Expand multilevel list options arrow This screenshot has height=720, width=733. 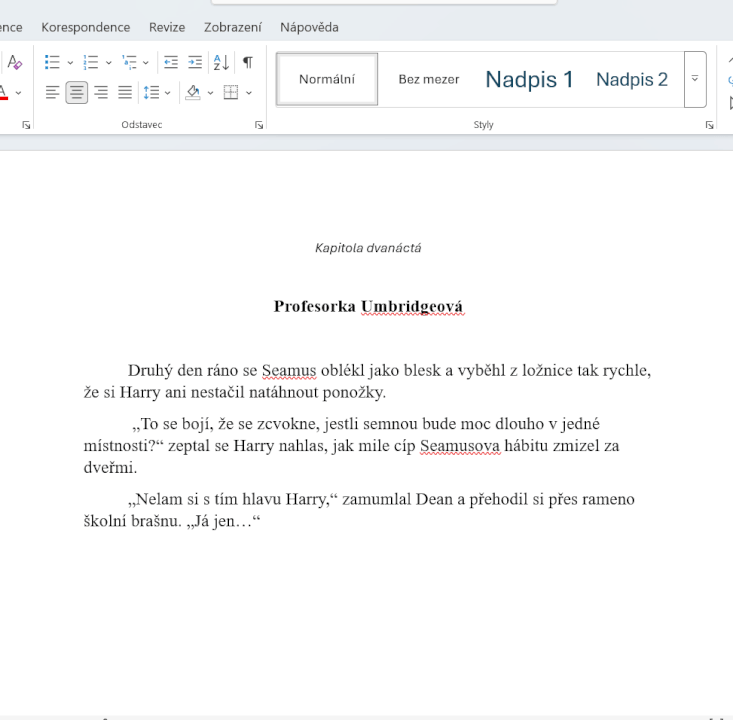146,63
